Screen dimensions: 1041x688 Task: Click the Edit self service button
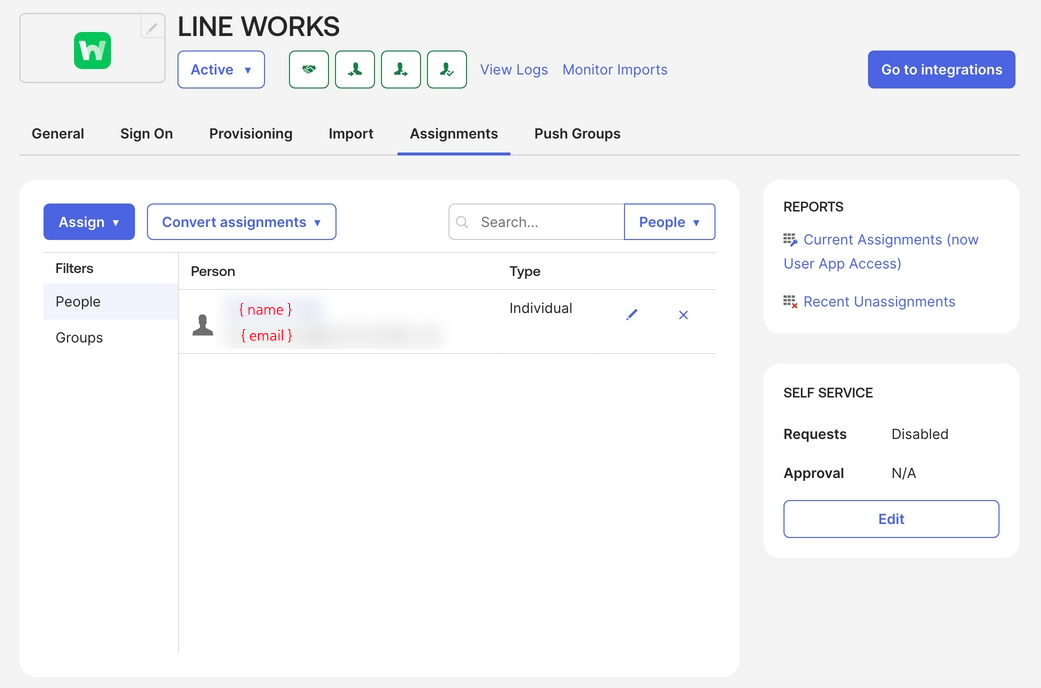click(891, 519)
